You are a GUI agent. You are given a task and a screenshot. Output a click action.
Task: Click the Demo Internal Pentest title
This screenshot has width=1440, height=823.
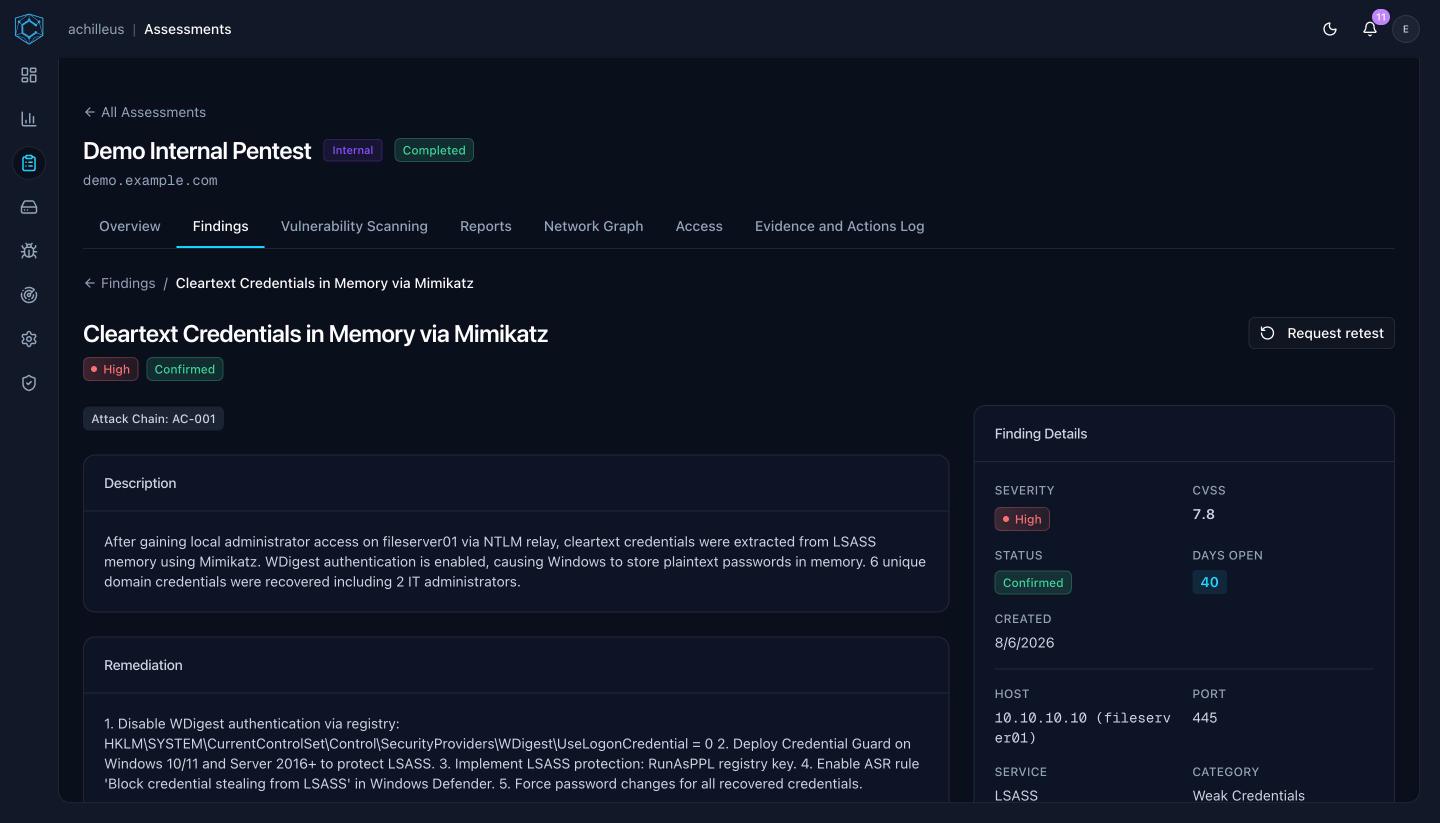pyautogui.click(x=197, y=150)
